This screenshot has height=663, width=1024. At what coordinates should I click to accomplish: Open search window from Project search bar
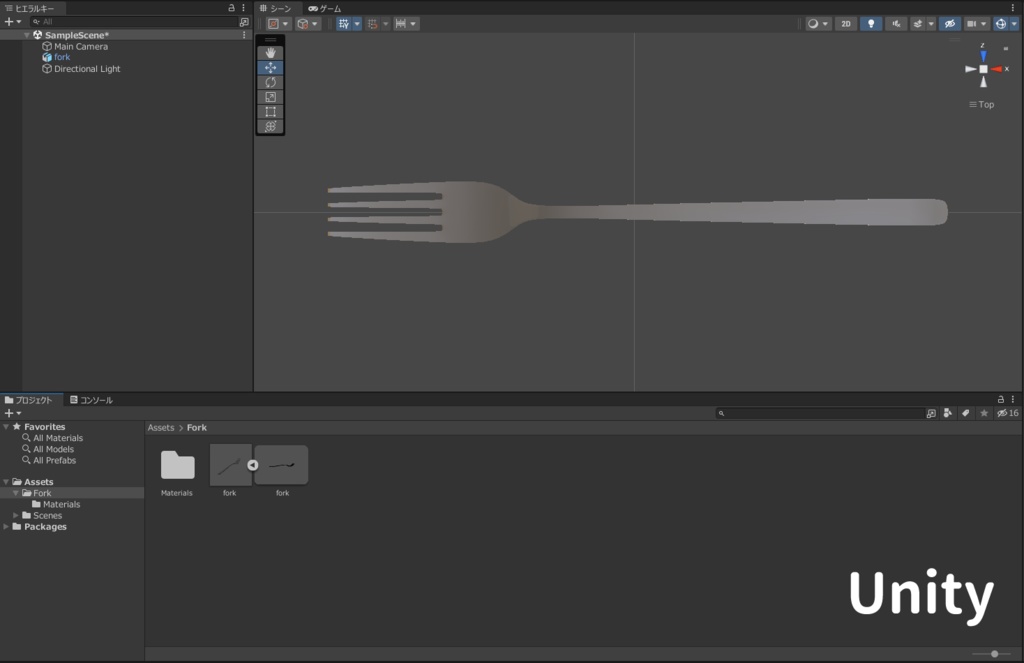931,413
